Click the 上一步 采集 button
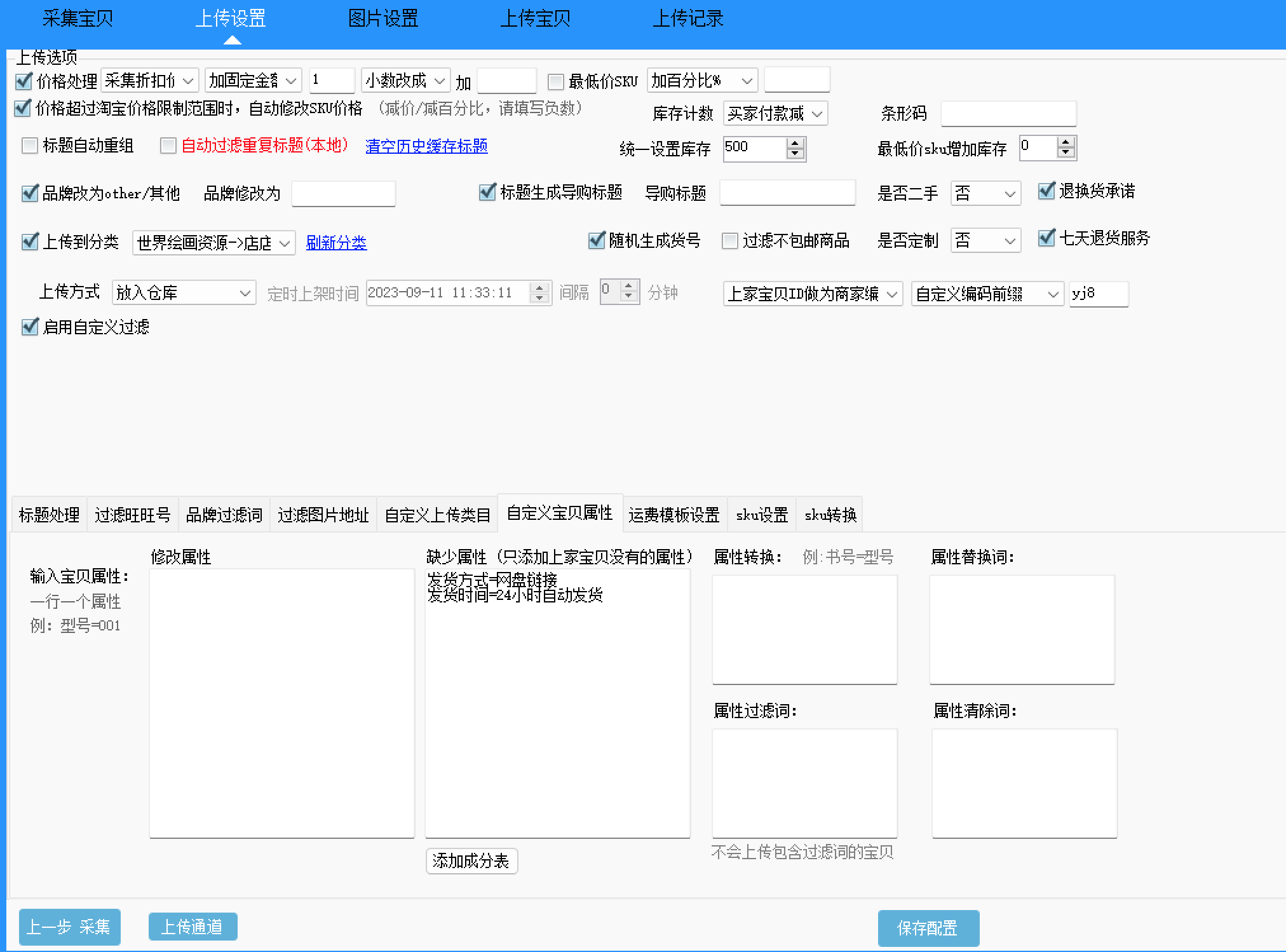The height and width of the screenshot is (952, 1286). pos(70,927)
